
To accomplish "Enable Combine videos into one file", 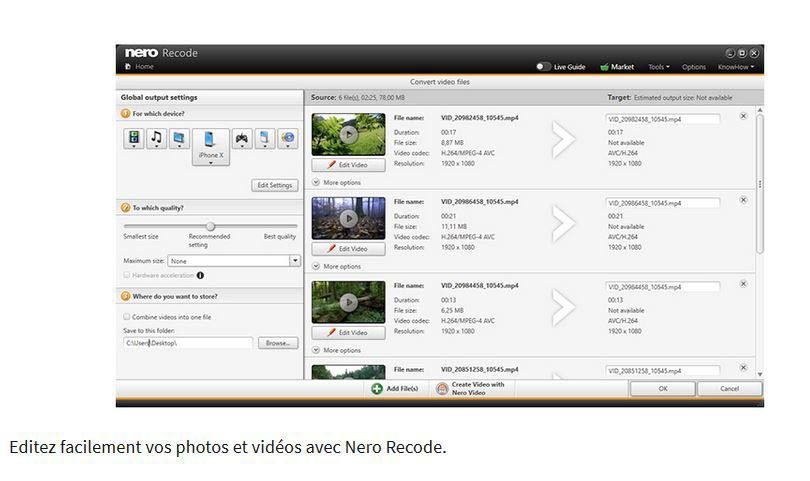I will point(127,317).
